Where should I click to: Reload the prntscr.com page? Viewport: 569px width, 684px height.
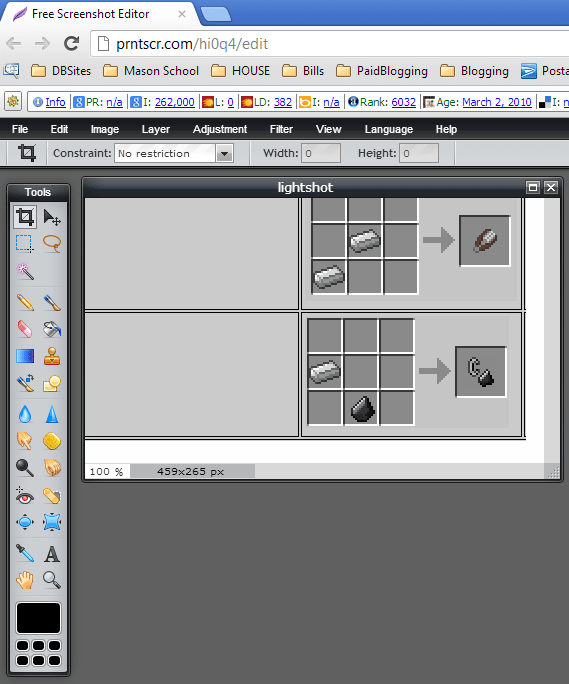point(72,43)
